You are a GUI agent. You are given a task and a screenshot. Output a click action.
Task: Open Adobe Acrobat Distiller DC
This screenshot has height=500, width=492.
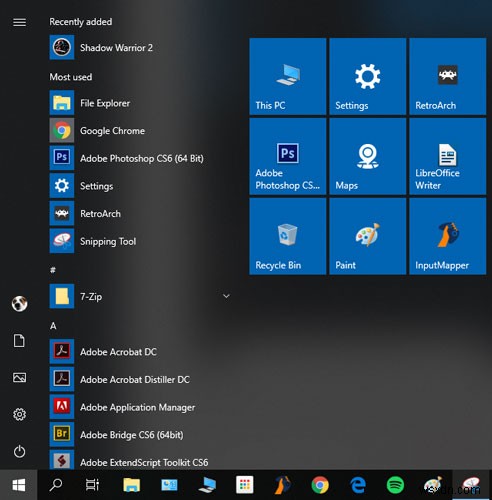(x=140, y=379)
